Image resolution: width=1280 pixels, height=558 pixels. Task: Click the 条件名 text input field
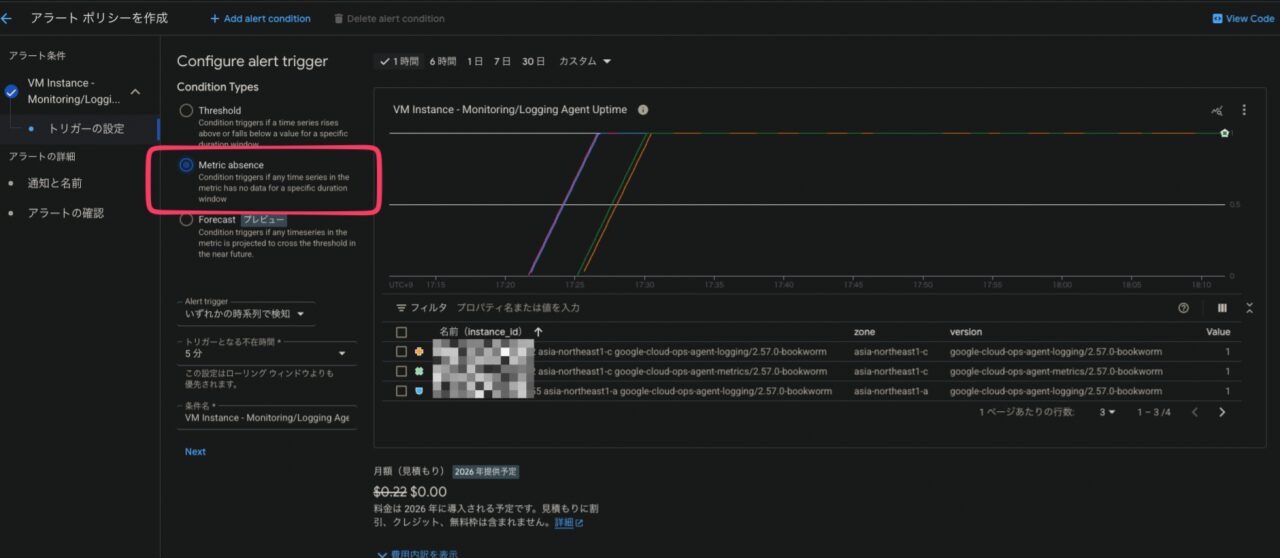pos(265,418)
